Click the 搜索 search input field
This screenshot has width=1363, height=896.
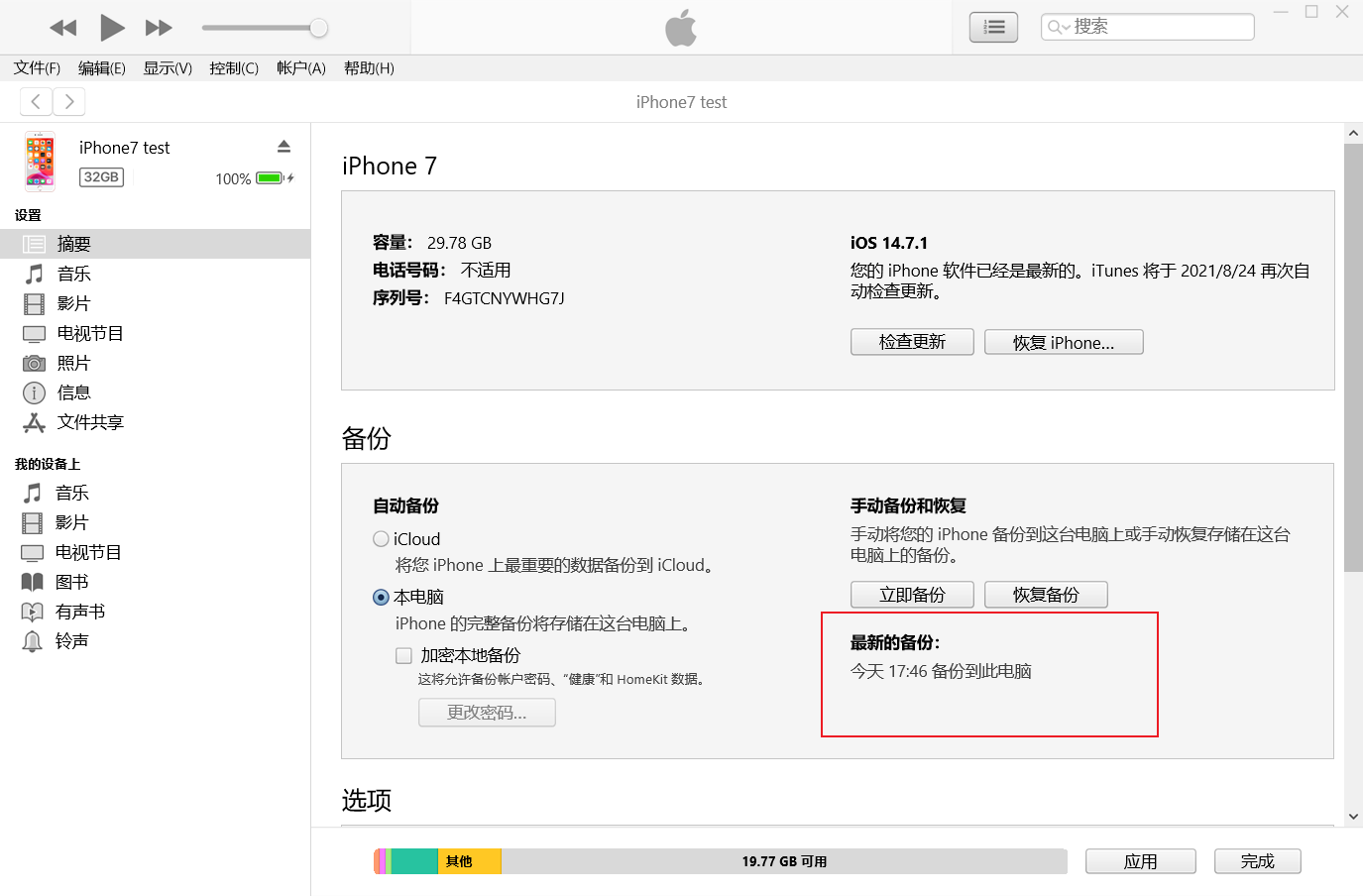pyautogui.click(x=1160, y=27)
